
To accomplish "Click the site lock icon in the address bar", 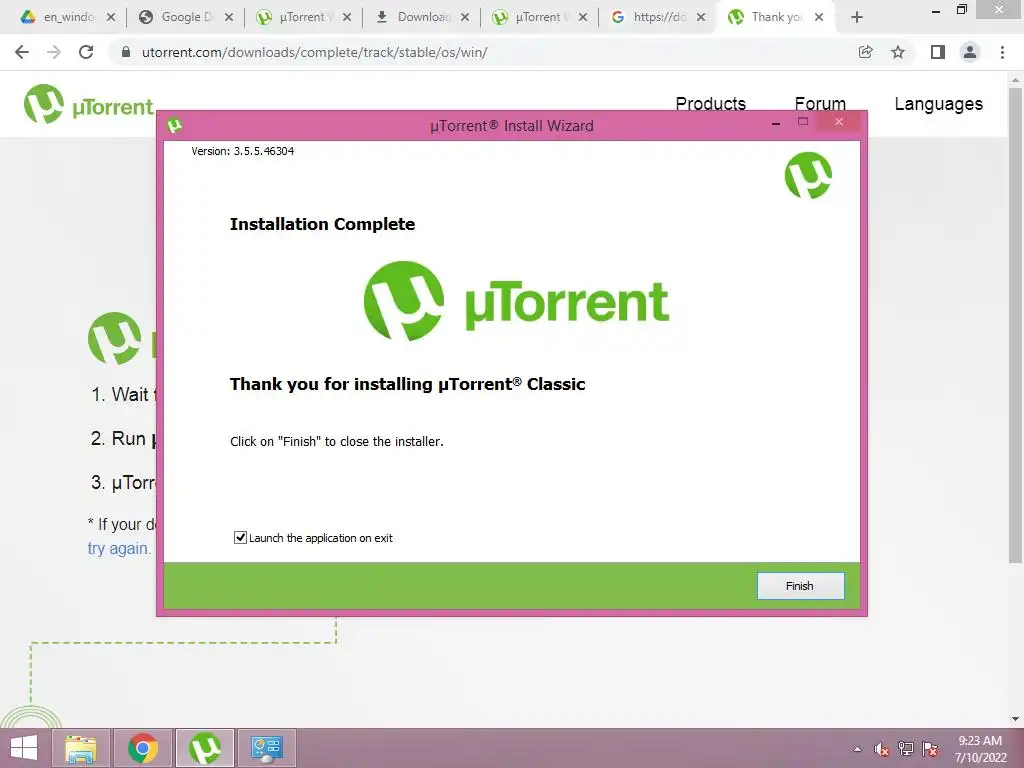I will coord(126,52).
